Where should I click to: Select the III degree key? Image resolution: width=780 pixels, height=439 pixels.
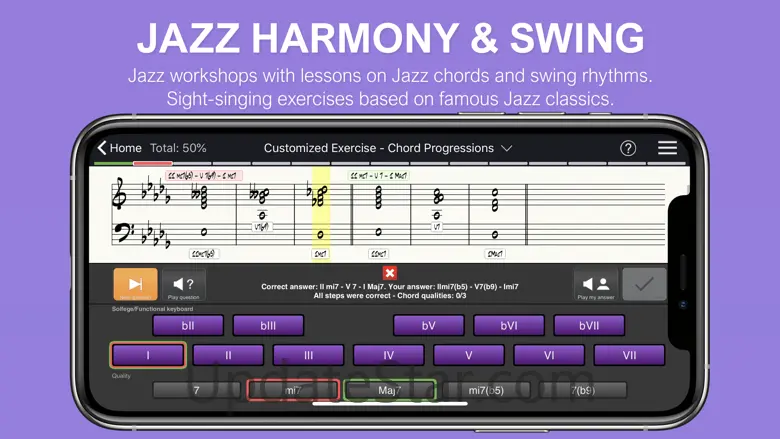point(308,355)
